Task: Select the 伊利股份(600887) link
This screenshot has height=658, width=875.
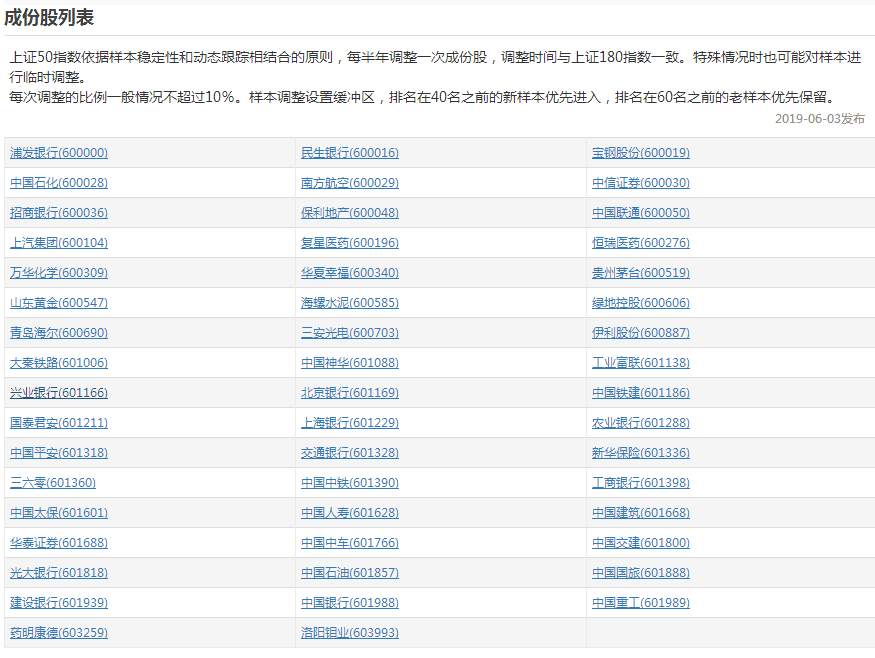Action: (x=641, y=333)
